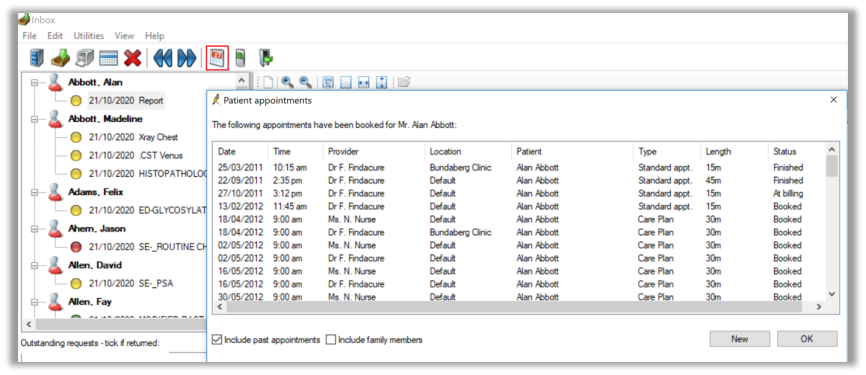
Task: Select 21/10/2020 Xray Chest item
Action: pos(133,137)
